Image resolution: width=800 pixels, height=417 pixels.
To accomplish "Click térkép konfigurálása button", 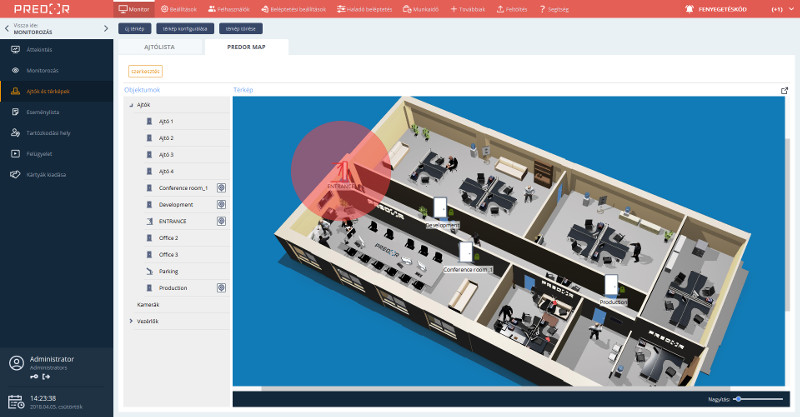I will [x=185, y=29].
